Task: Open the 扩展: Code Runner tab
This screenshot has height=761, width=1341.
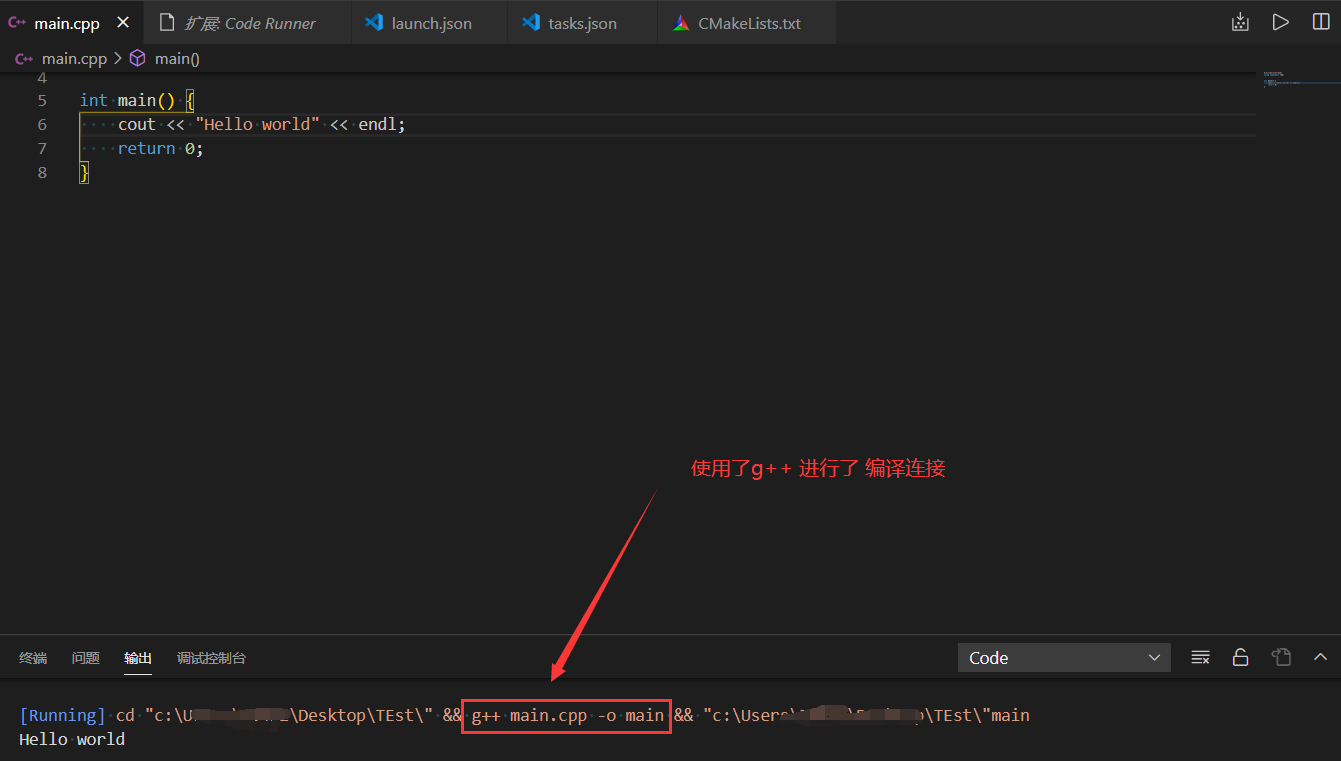Action: (x=248, y=23)
